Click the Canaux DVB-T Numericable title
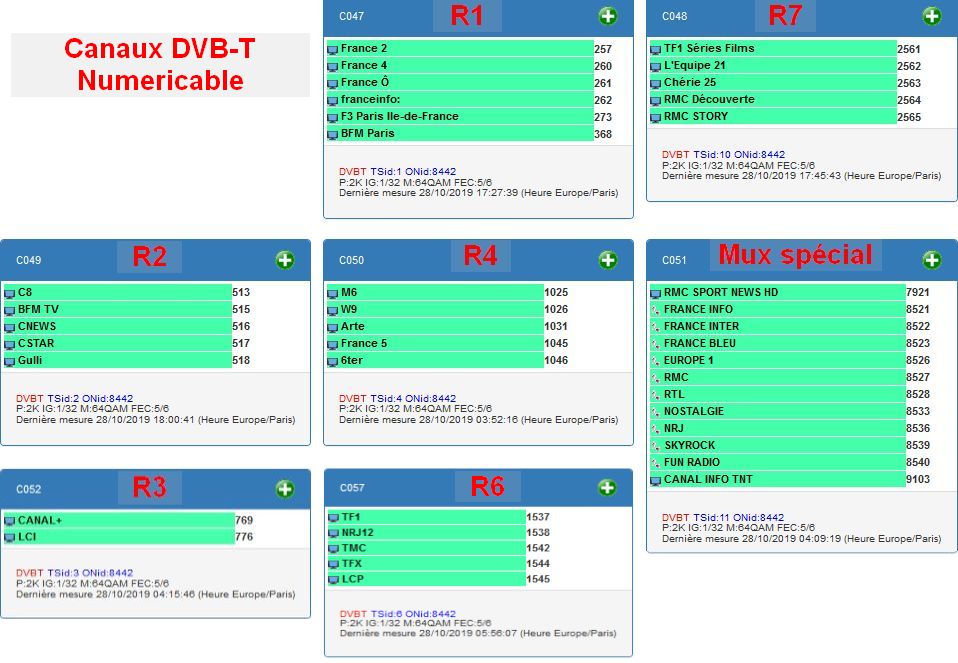The height and width of the screenshot is (663, 958). click(160, 65)
